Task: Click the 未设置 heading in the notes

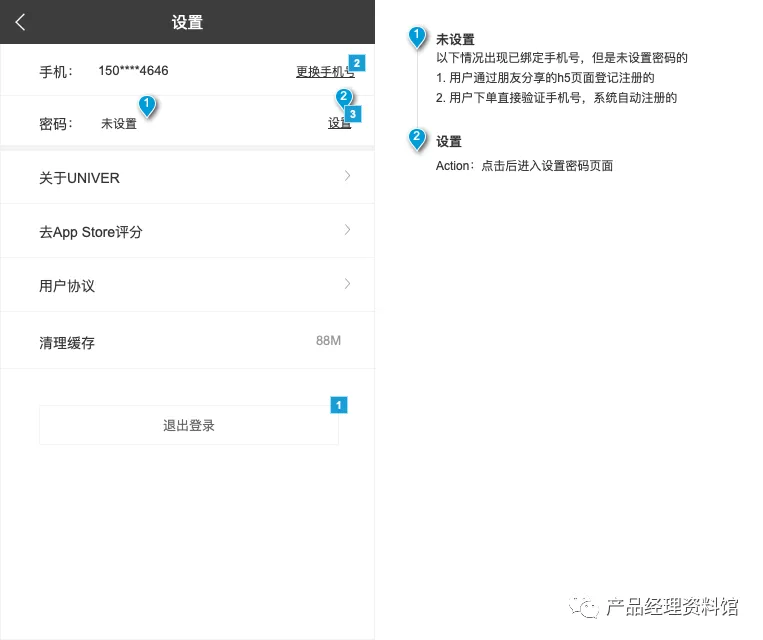Action: coord(455,39)
